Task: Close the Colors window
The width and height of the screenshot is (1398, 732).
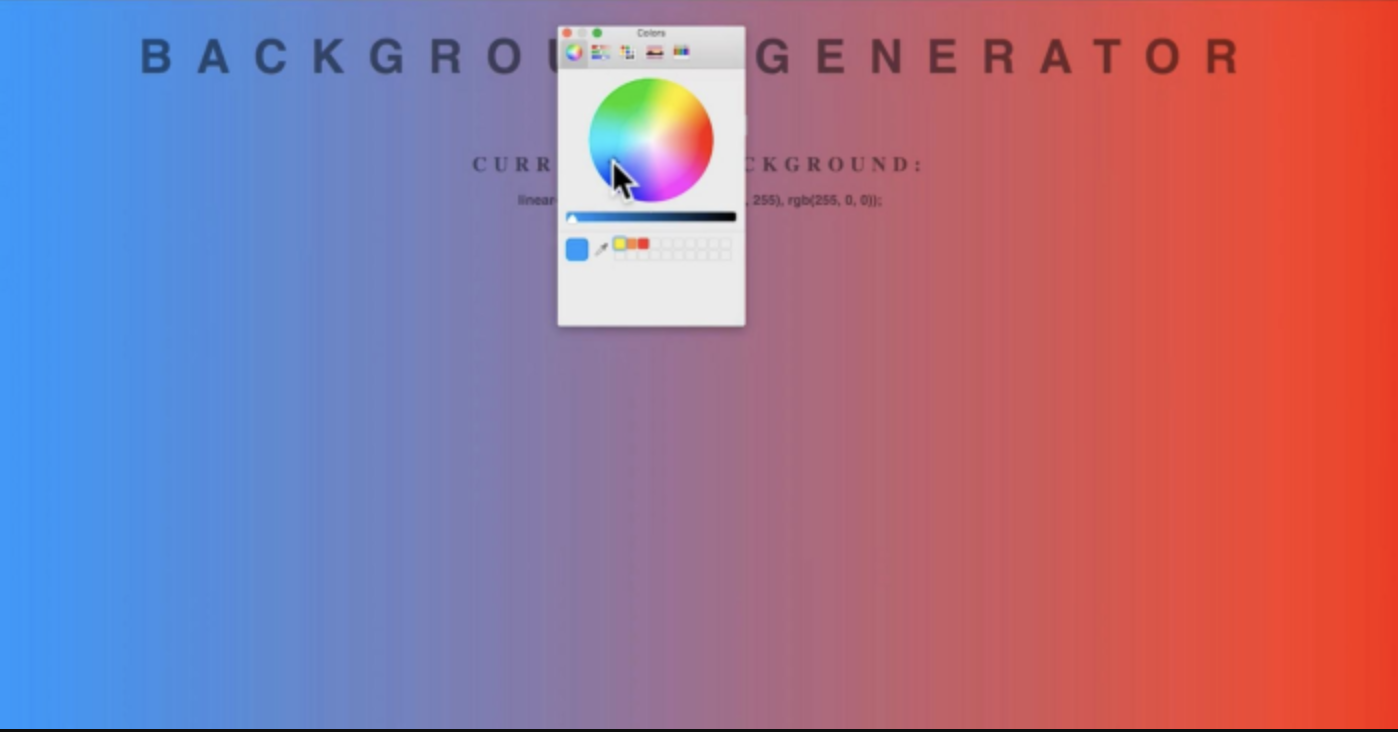Action: tap(567, 33)
